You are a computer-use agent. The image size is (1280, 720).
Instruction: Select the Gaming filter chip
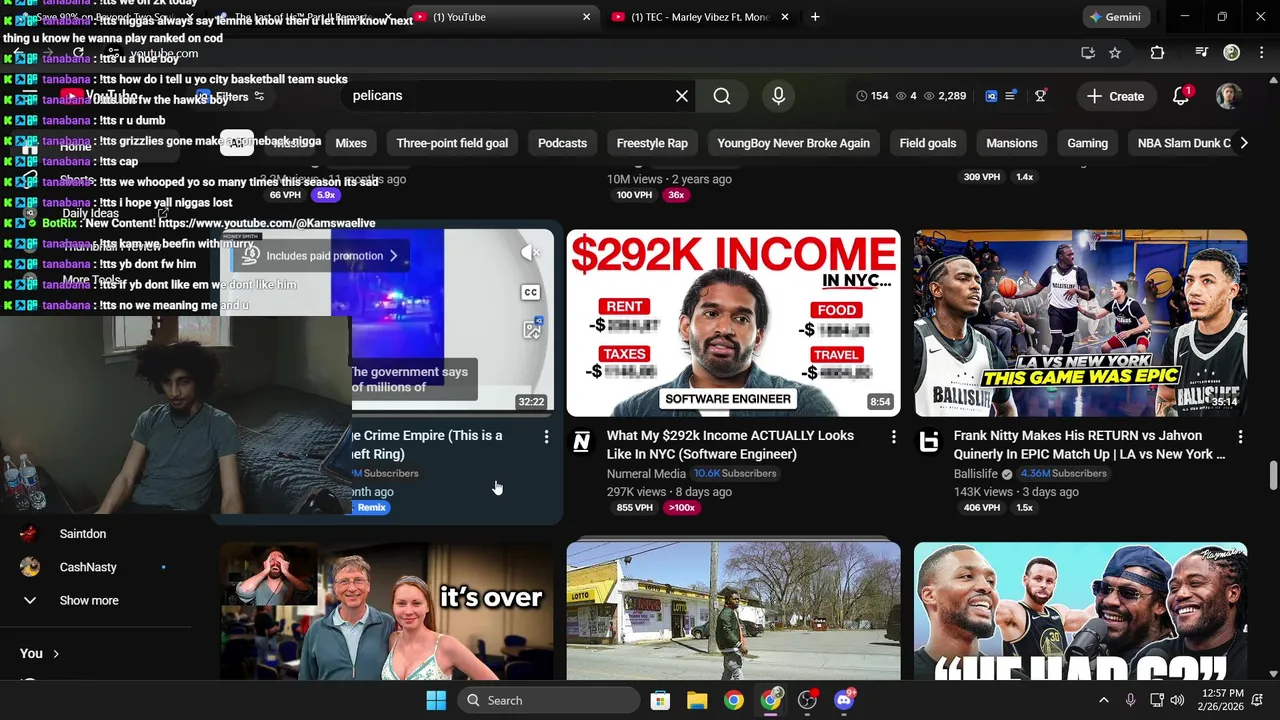[1087, 143]
